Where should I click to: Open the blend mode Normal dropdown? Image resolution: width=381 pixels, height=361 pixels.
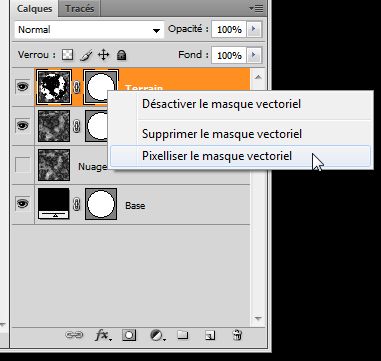click(x=89, y=30)
